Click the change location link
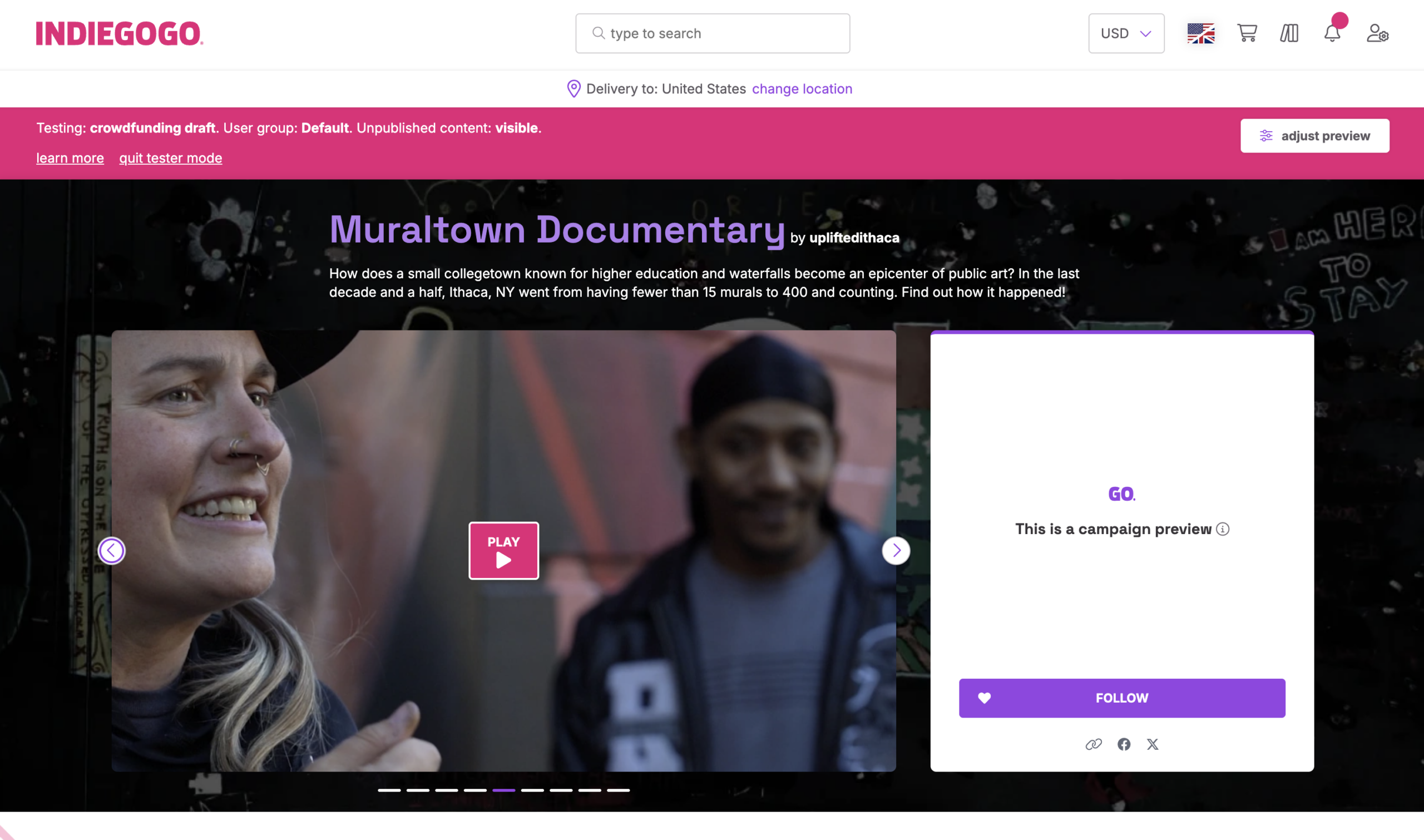Screen dimensions: 1424x840 click(x=802, y=89)
